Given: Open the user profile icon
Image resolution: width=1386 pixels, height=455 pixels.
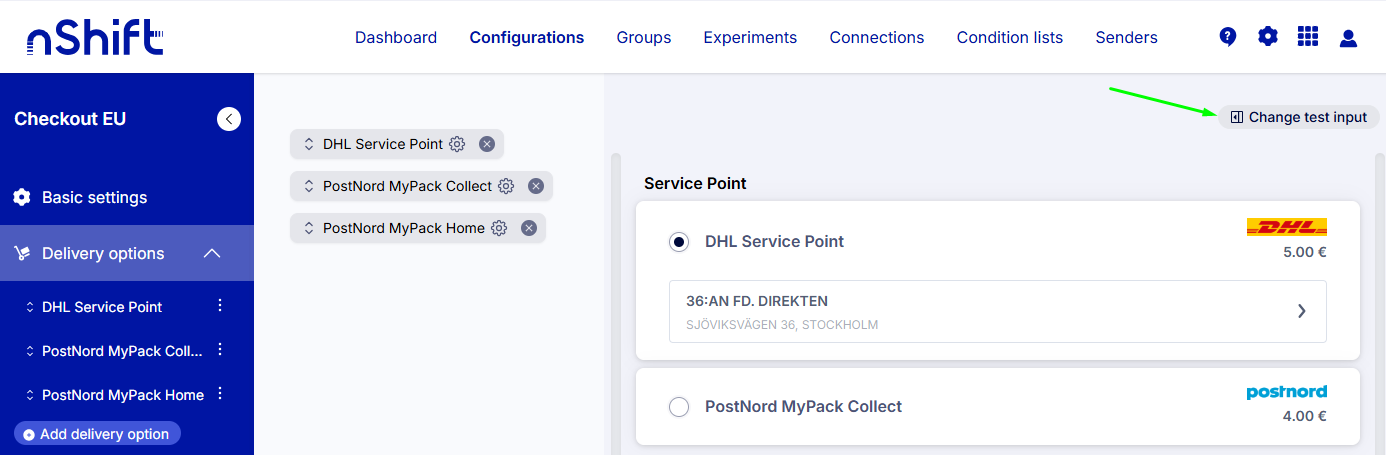Looking at the screenshot, I should click(1348, 38).
